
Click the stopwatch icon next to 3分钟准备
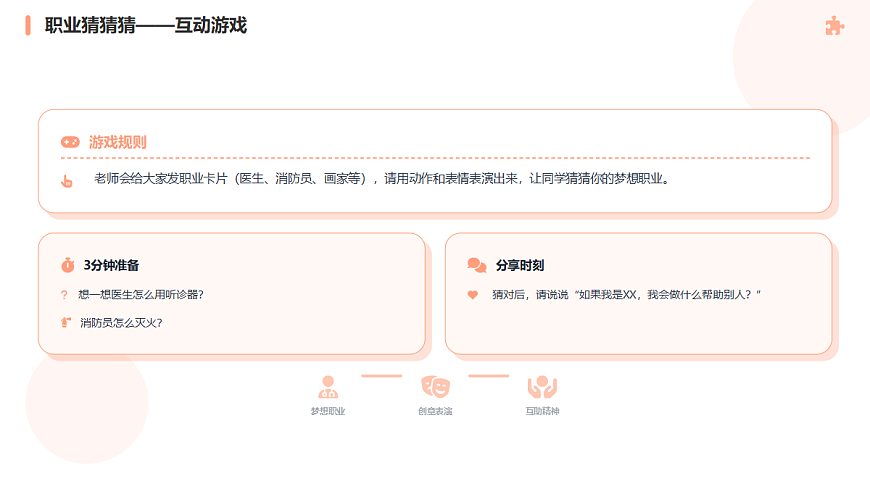(68, 265)
